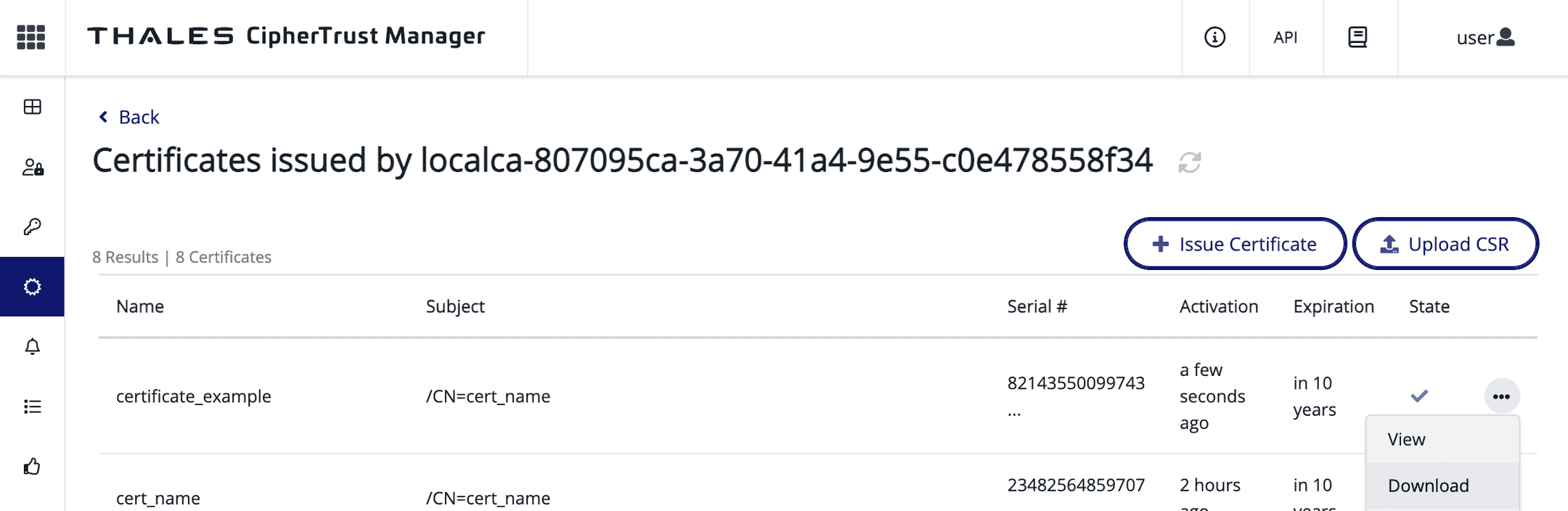Select View from the actions menu

pos(1406,438)
